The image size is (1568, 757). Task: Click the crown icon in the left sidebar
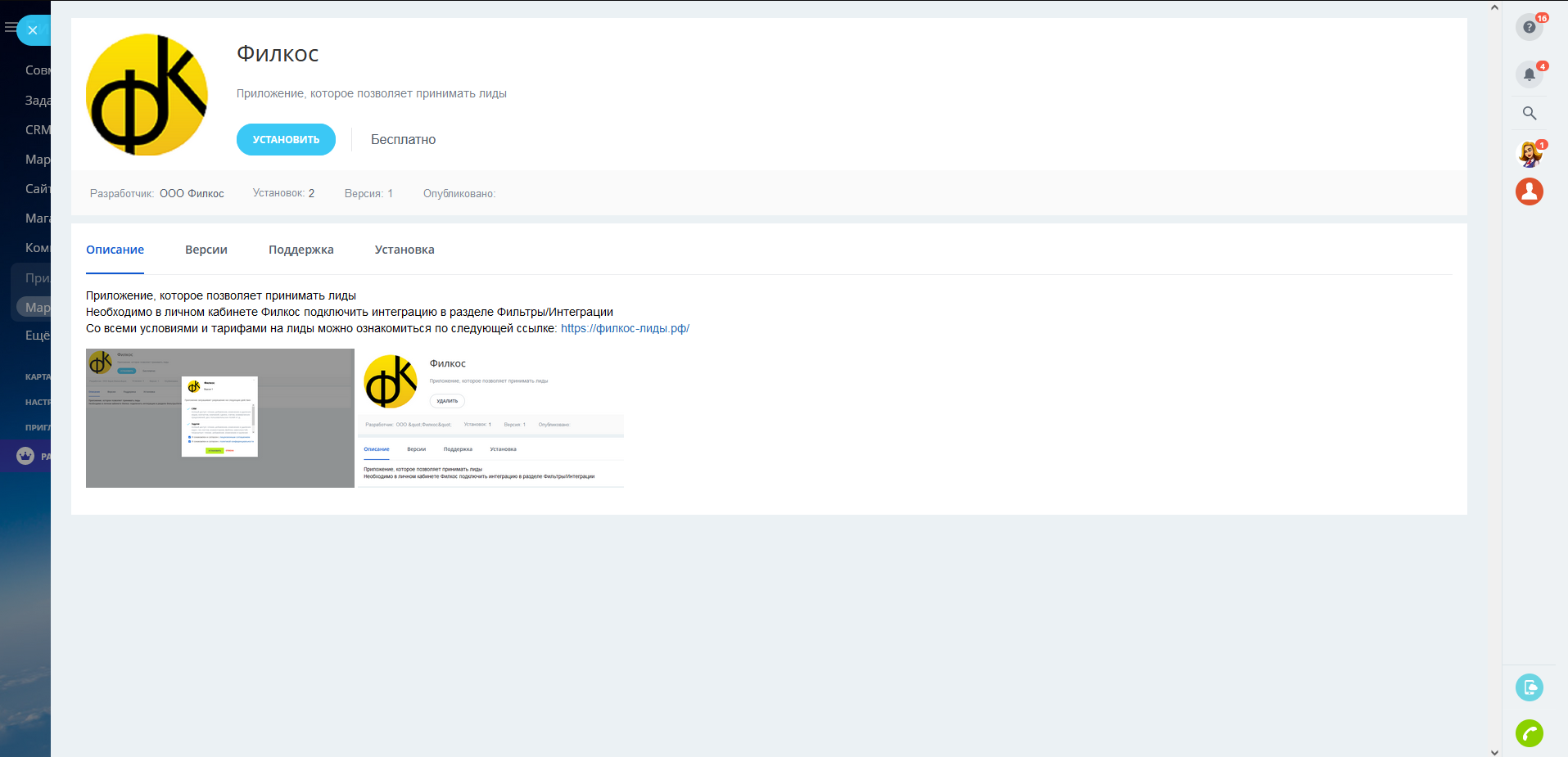[25, 456]
